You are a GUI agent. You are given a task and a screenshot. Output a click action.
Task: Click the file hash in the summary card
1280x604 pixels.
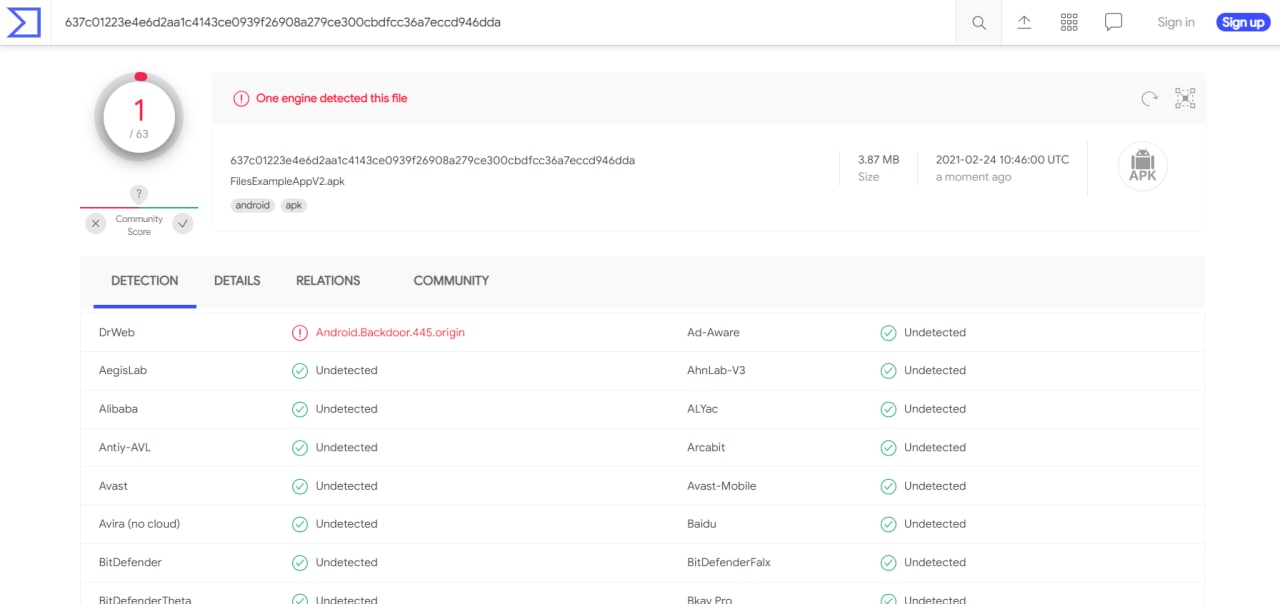432,160
